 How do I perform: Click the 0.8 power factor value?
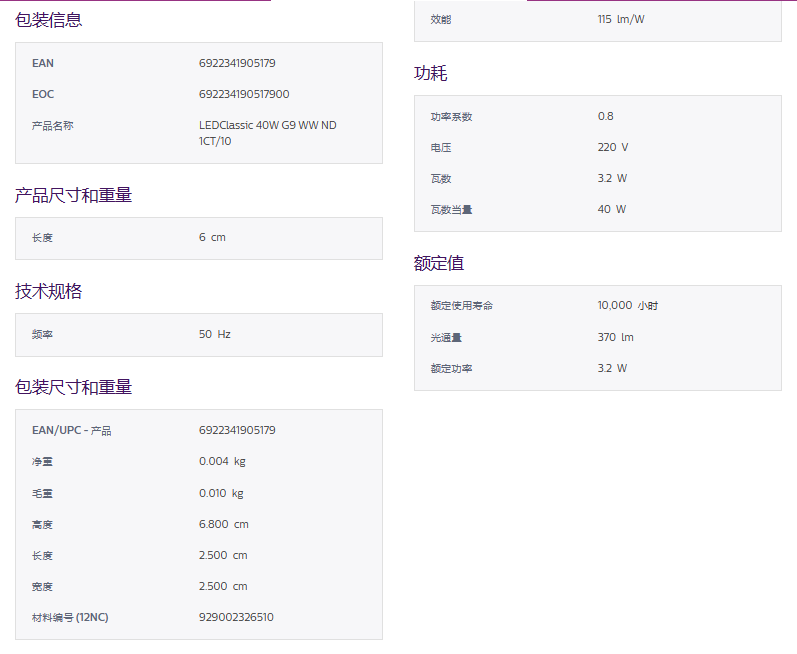(605, 116)
